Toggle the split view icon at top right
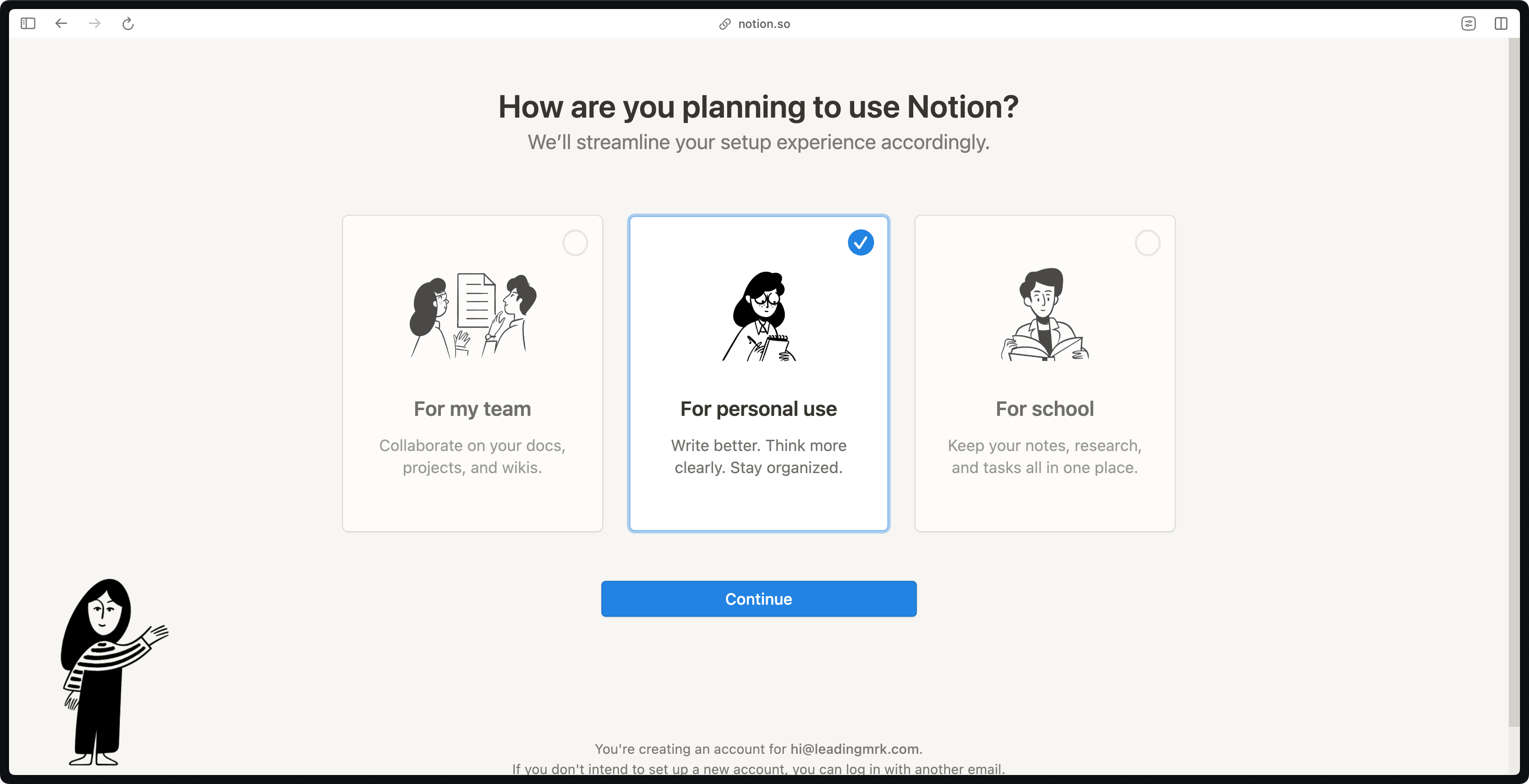The width and height of the screenshot is (1529, 784). [1501, 24]
